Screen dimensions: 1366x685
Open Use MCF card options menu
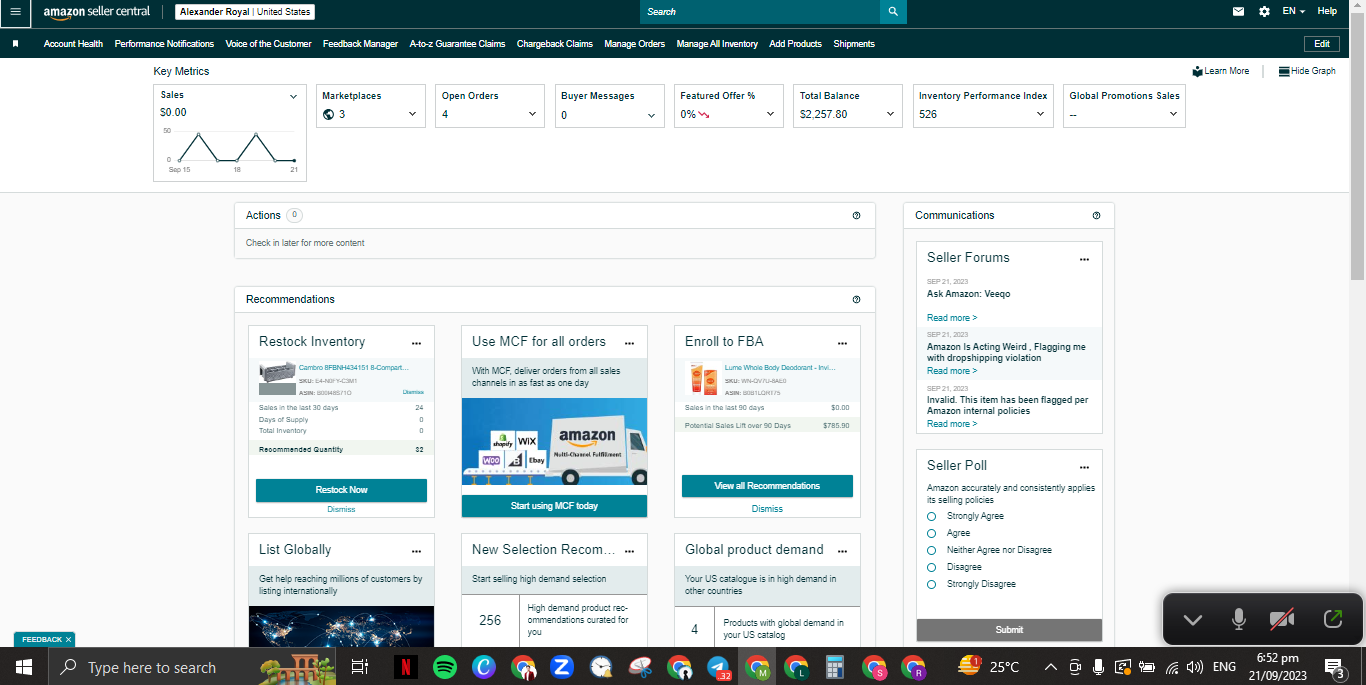629,343
